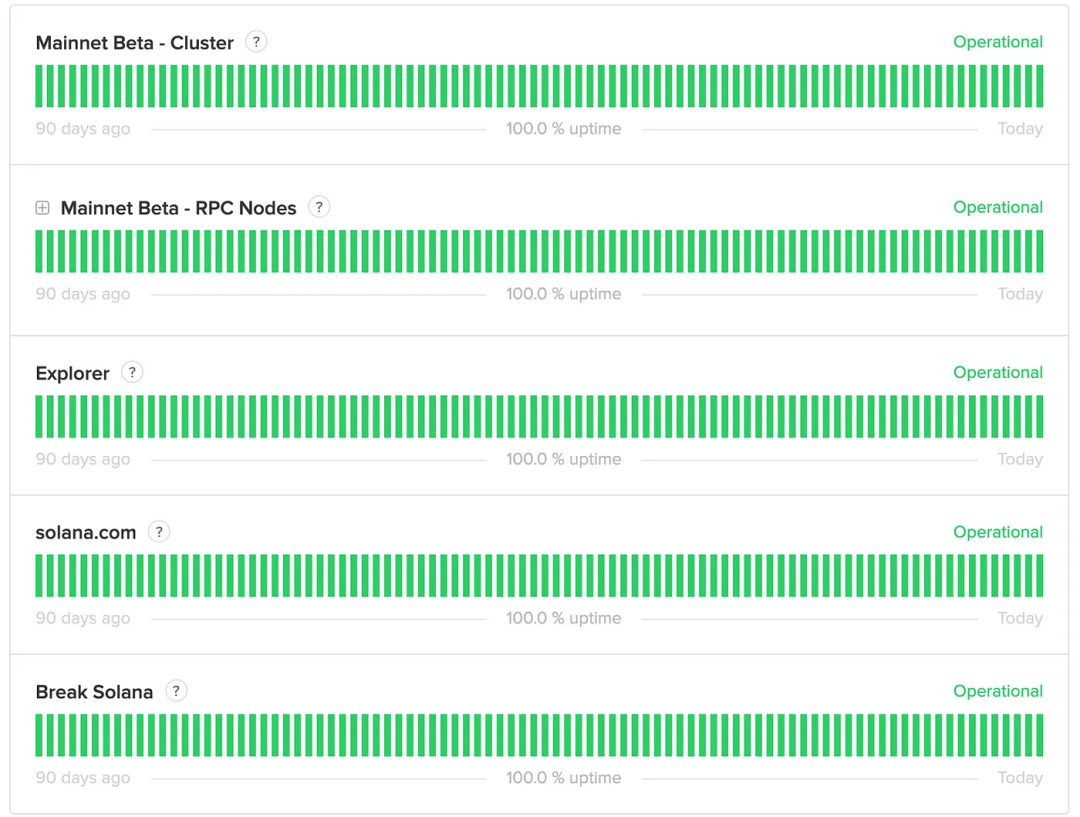Click uptime percentage under solana.com
Image resolution: width=1080 pixels, height=817 pixels.
563,619
